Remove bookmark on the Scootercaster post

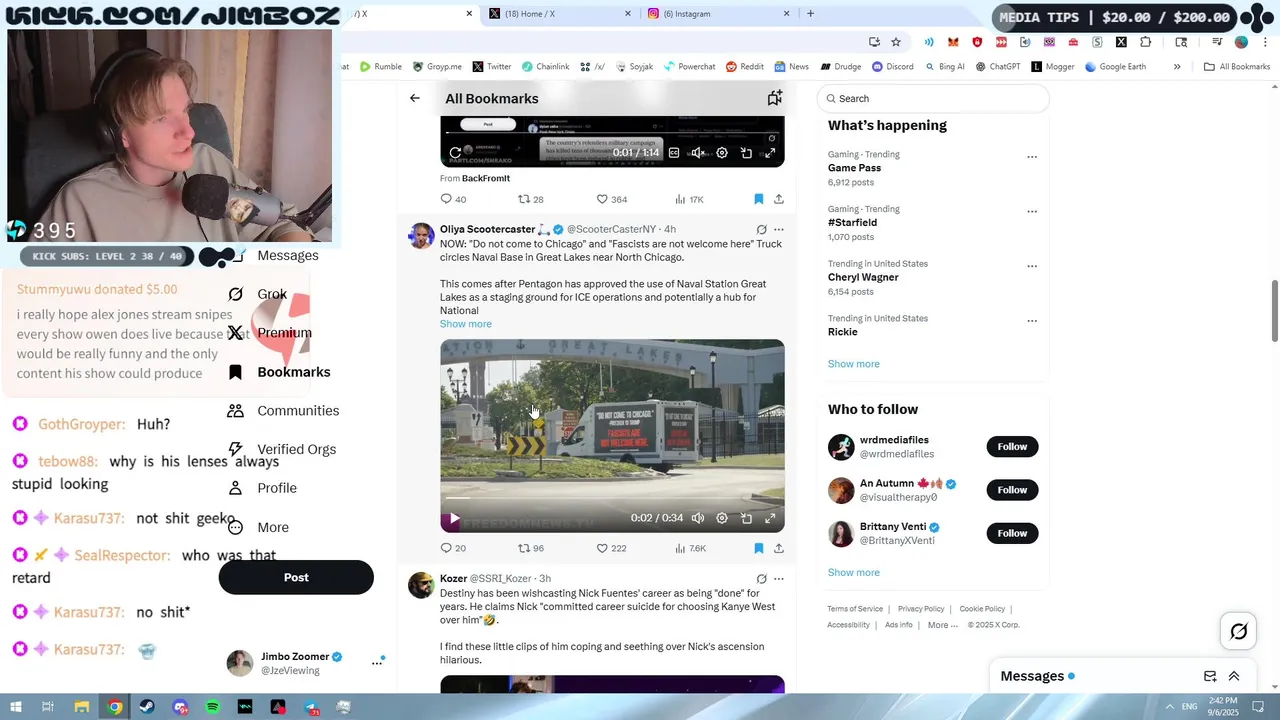coord(758,548)
